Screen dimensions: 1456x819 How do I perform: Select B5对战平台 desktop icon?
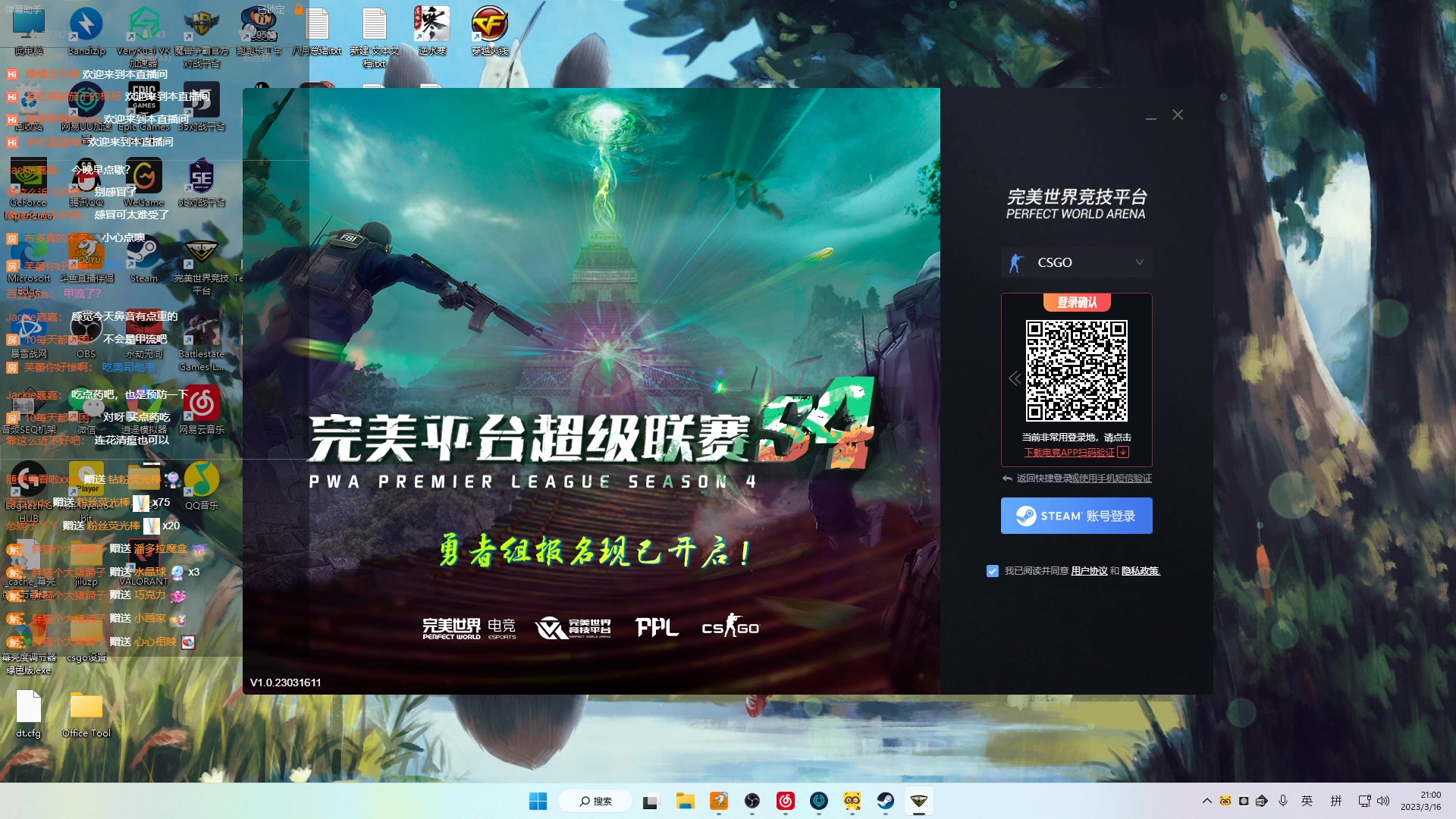pyautogui.click(x=202, y=108)
